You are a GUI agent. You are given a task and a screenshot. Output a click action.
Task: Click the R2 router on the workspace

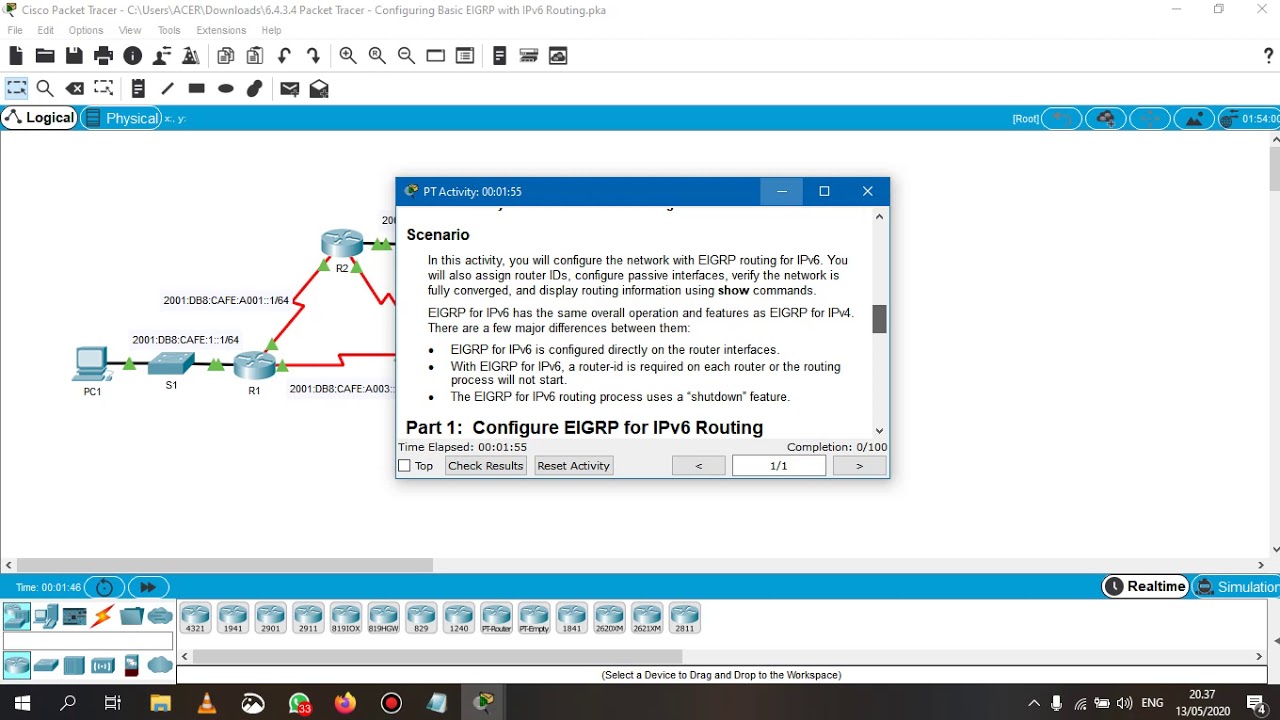(x=342, y=243)
